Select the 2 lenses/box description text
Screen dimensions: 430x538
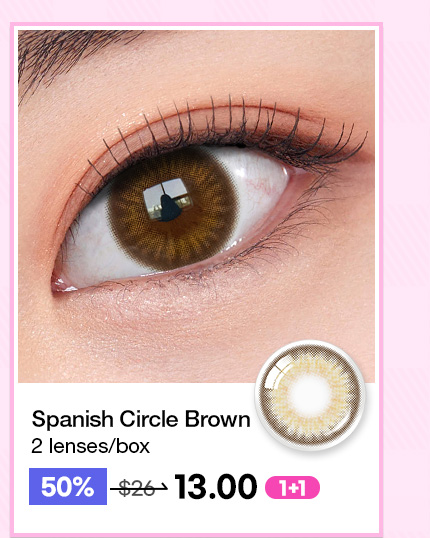91,446
